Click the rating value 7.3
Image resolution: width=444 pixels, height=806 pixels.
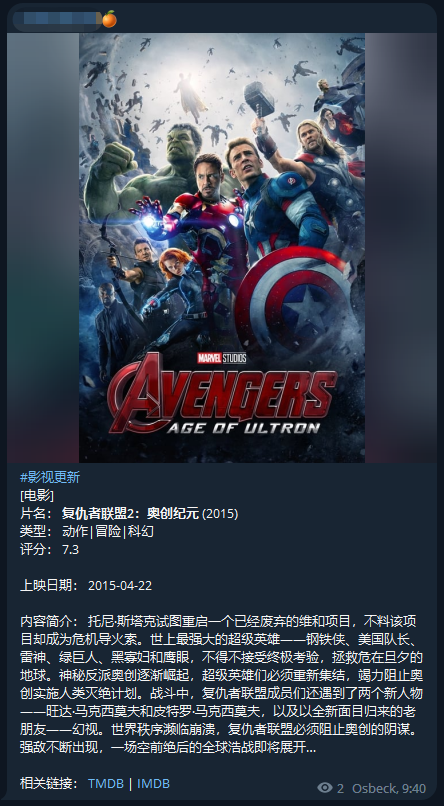coord(70,549)
